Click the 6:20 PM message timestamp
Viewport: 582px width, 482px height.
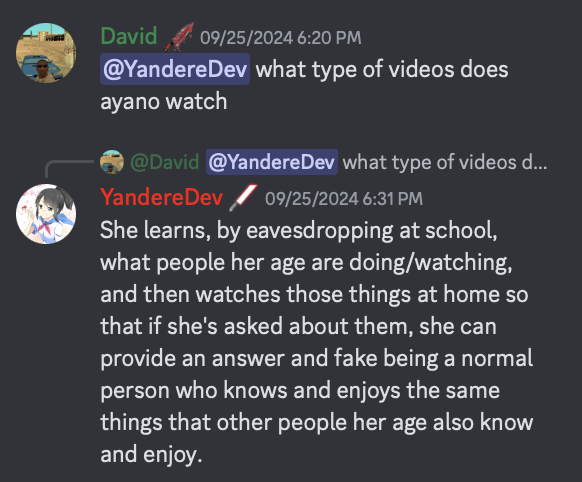pos(281,38)
